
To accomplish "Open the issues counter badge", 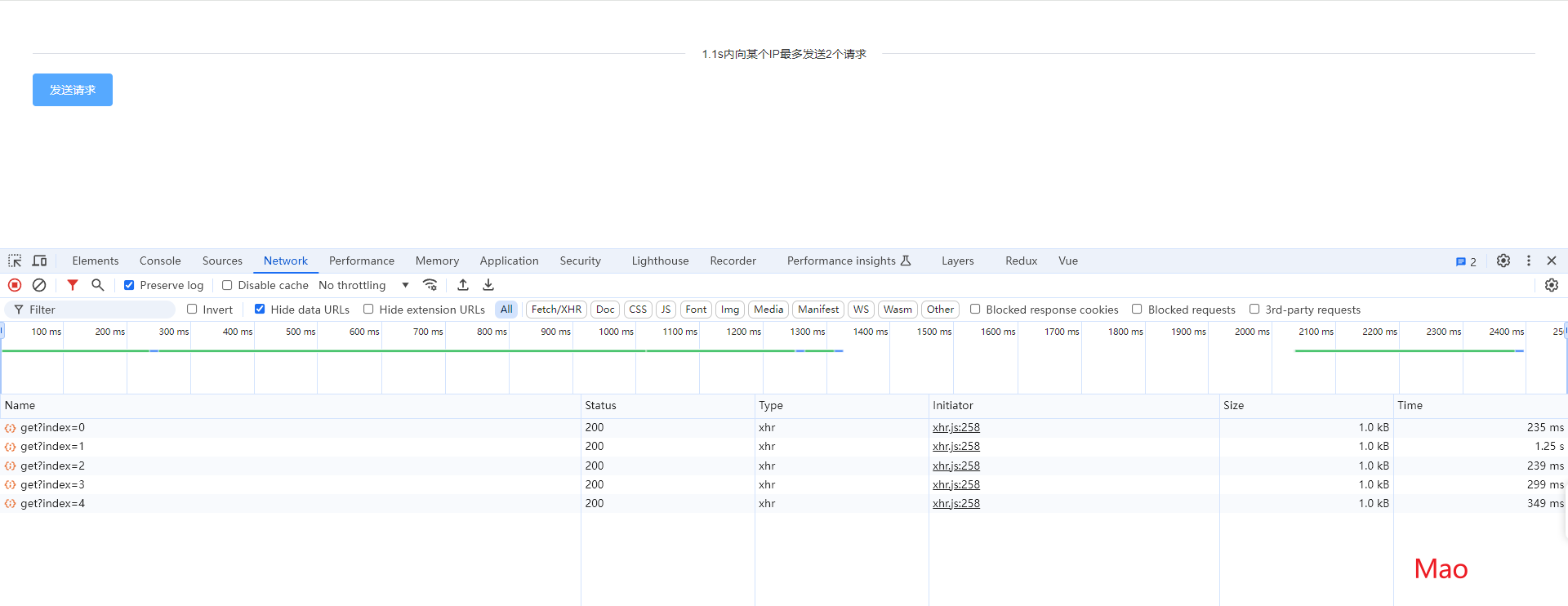I will click(x=1466, y=261).
